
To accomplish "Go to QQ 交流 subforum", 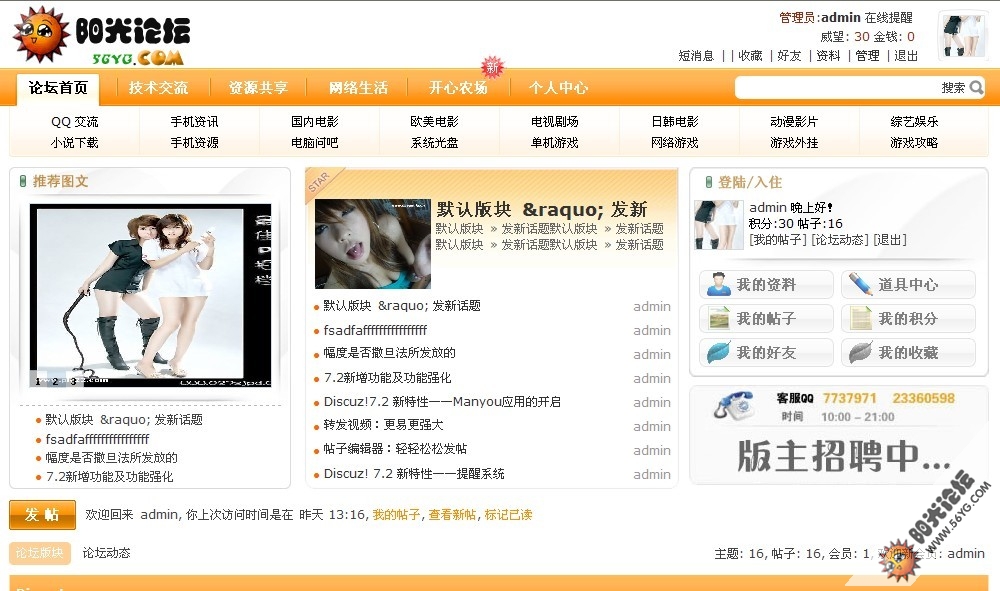I will 75,122.
